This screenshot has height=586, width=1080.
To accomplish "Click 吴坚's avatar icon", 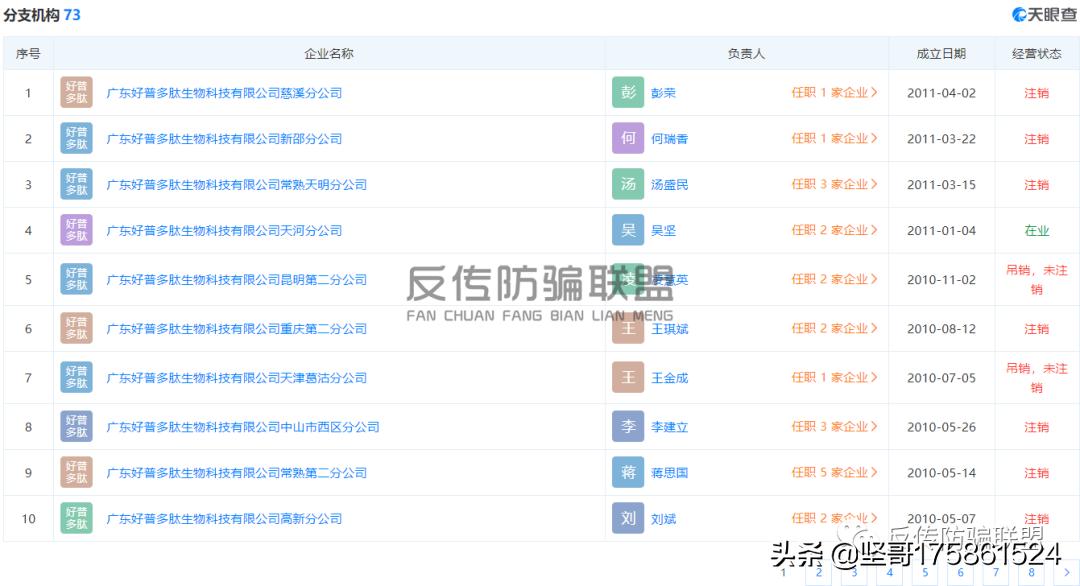I will (627, 229).
